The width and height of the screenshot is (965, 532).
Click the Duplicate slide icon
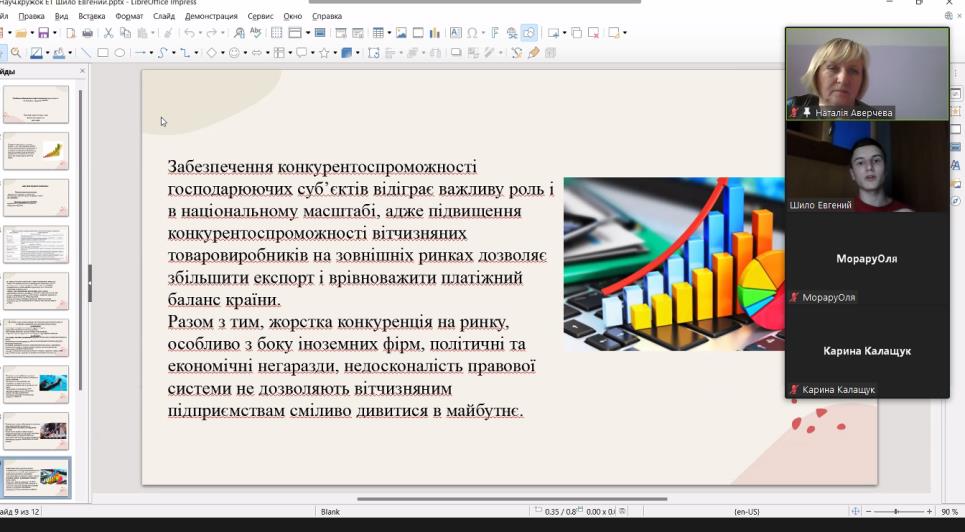tap(576, 33)
